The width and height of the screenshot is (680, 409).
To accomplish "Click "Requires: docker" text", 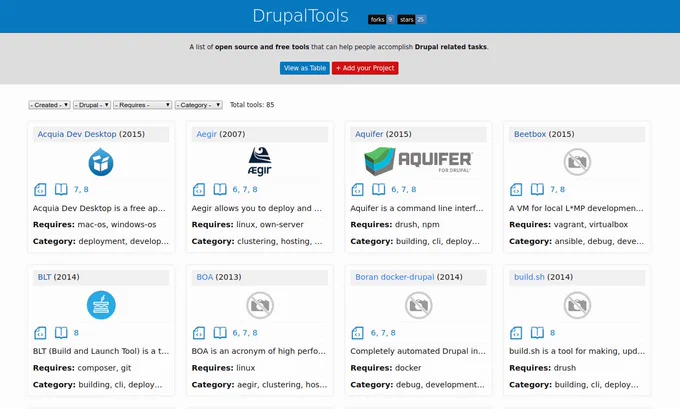I will click(x=386, y=368).
